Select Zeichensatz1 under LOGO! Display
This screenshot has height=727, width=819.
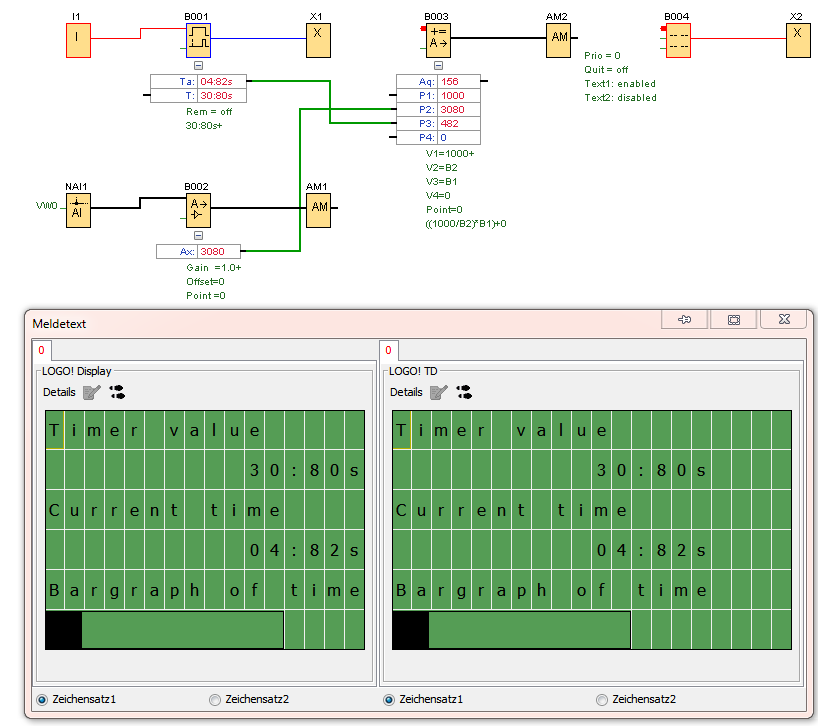pyautogui.click(x=42, y=700)
